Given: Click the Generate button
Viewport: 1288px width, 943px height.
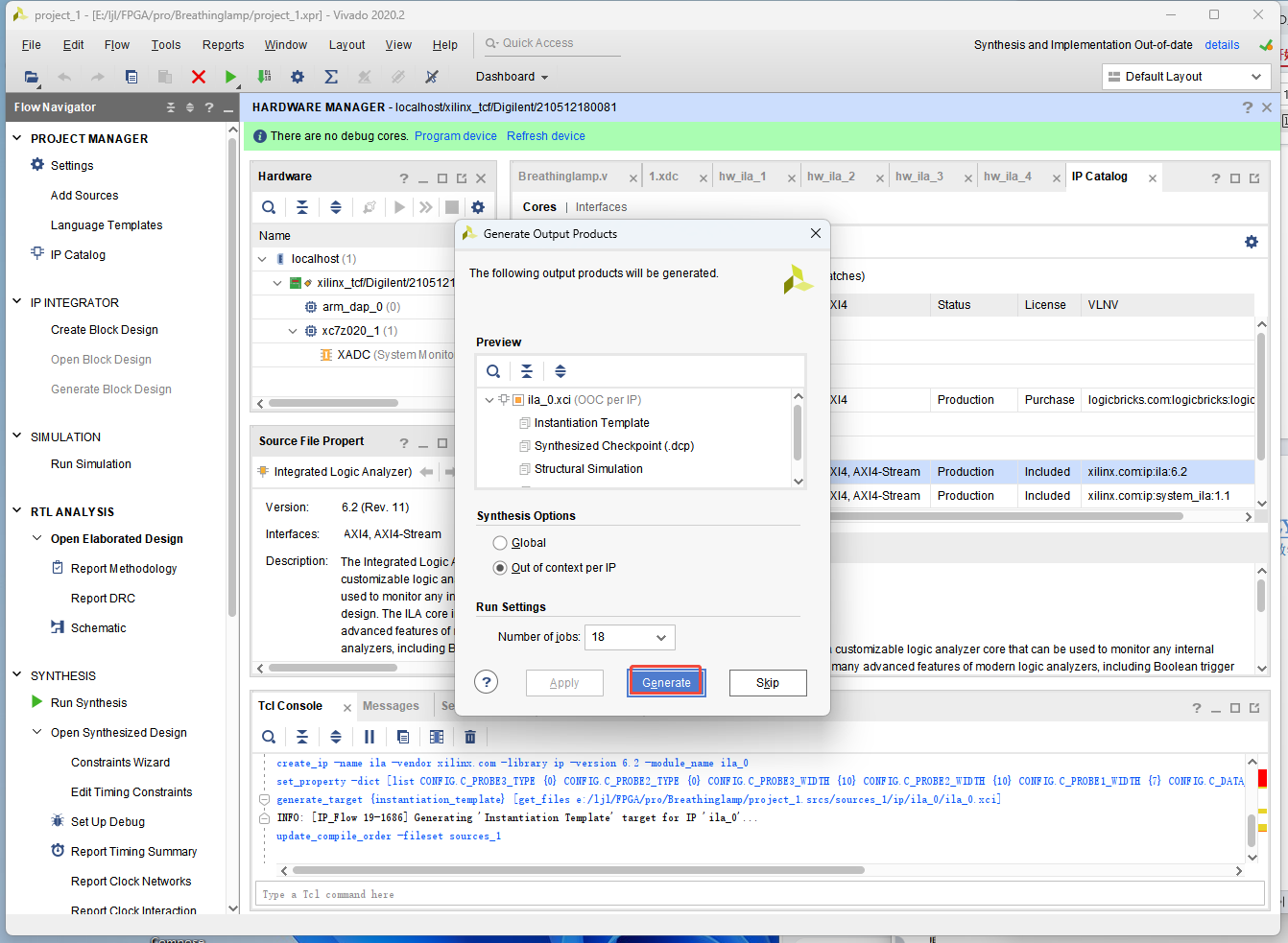Looking at the screenshot, I should coord(666,682).
